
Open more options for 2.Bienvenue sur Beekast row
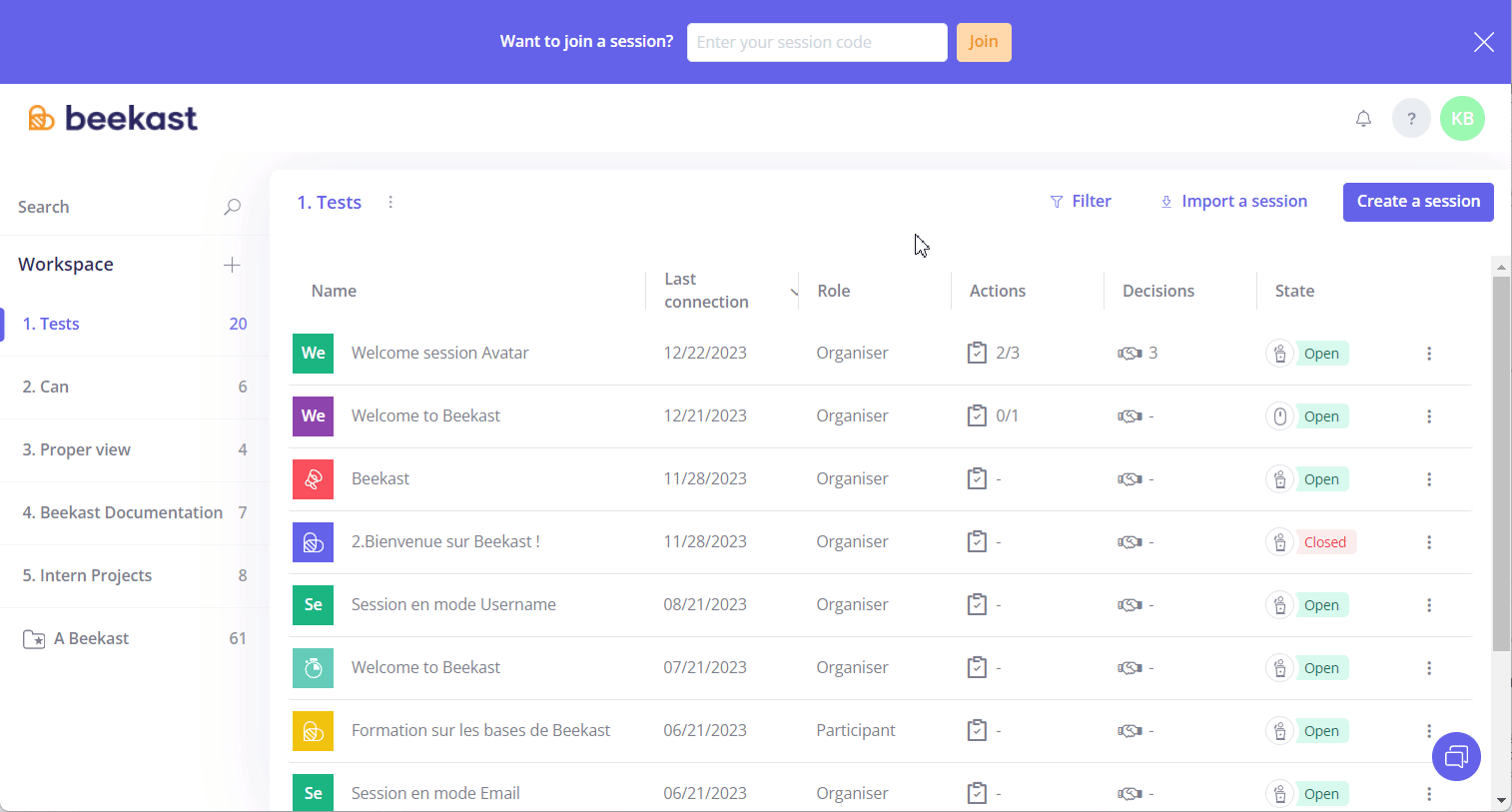(x=1429, y=542)
